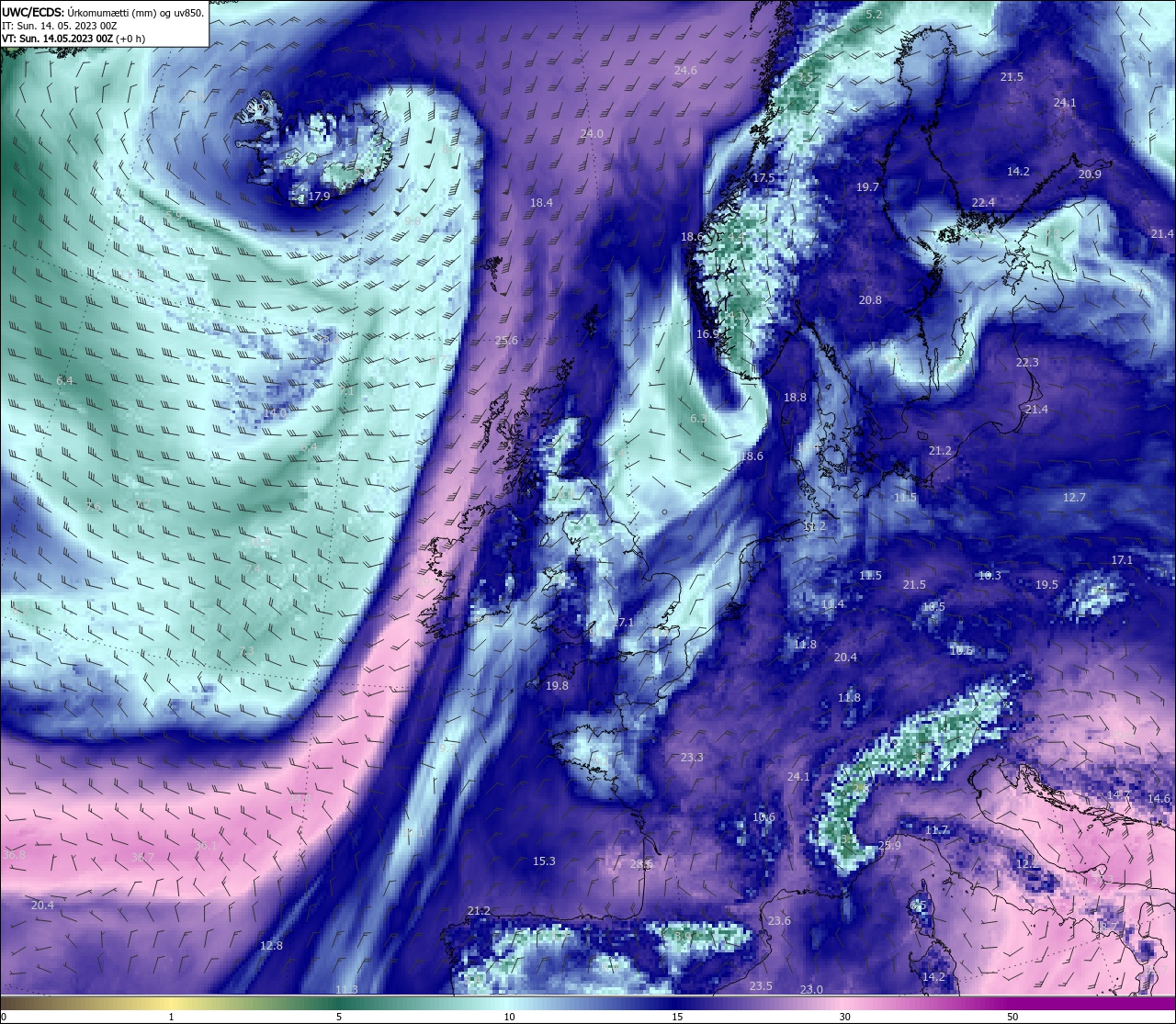Click the 19.5 map value
Viewport: 1176px width, 1024px height.
[x=1046, y=585]
